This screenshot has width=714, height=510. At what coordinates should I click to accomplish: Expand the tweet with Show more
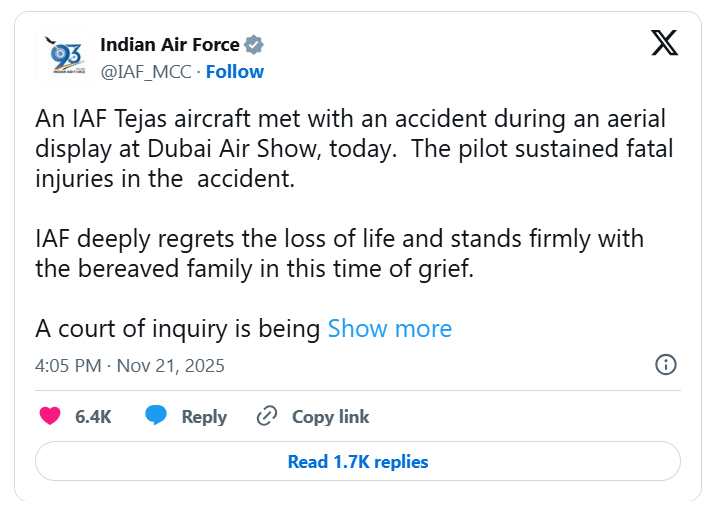coord(390,328)
